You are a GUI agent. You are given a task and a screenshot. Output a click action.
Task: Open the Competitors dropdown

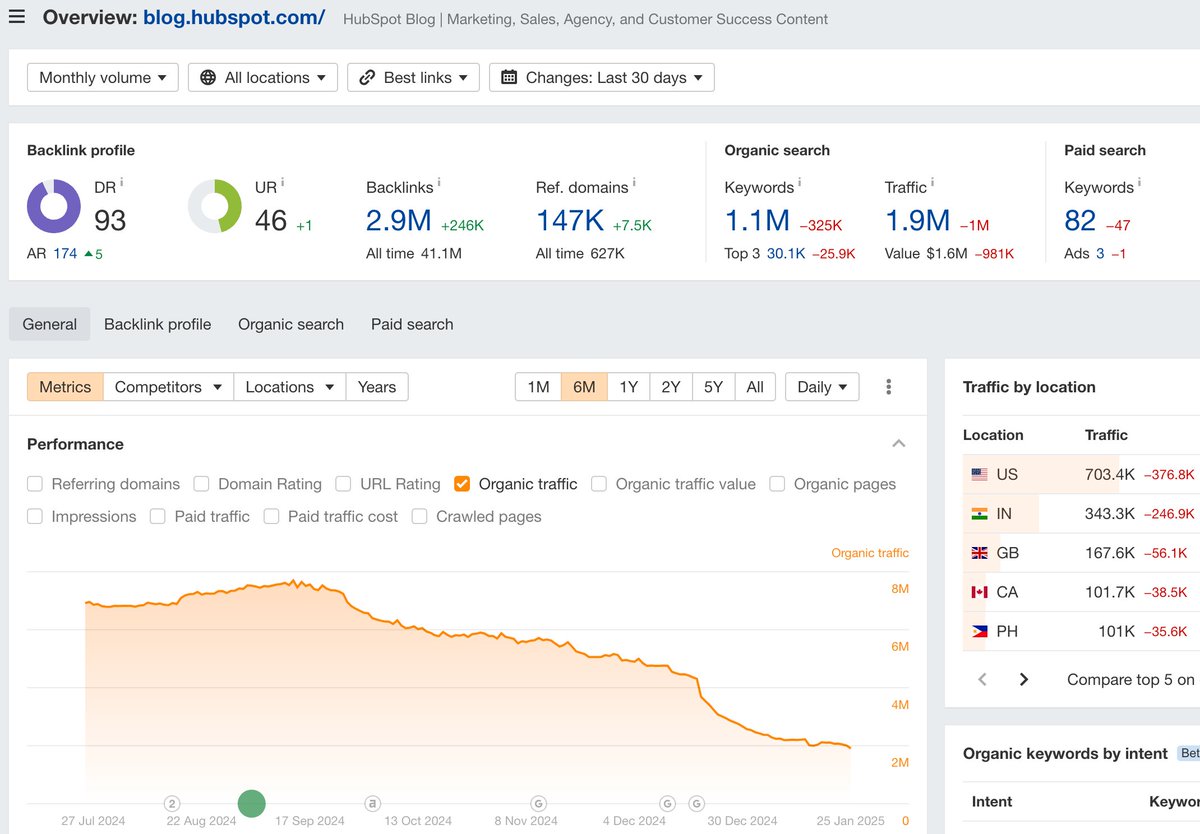pos(168,387)
